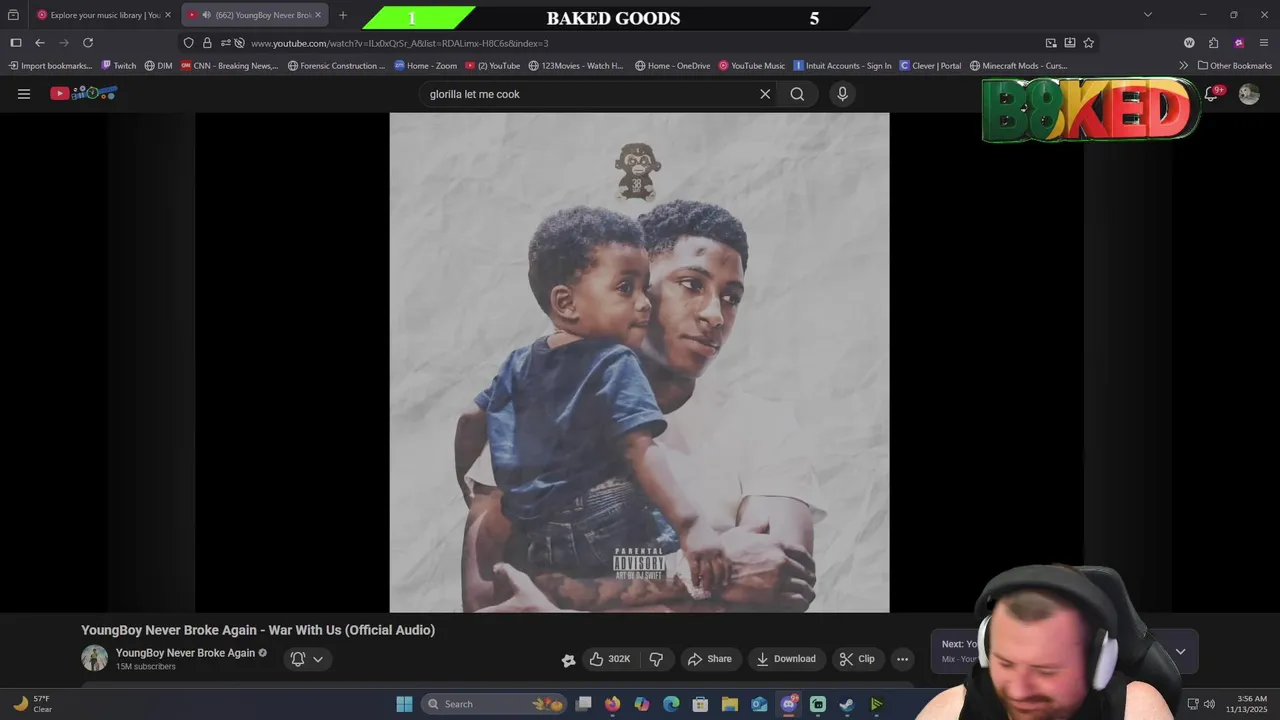Open File Explorer from taskbar
Image resolution: width=1280 pixels, height=720 pixels.
[x=730, y=704]
